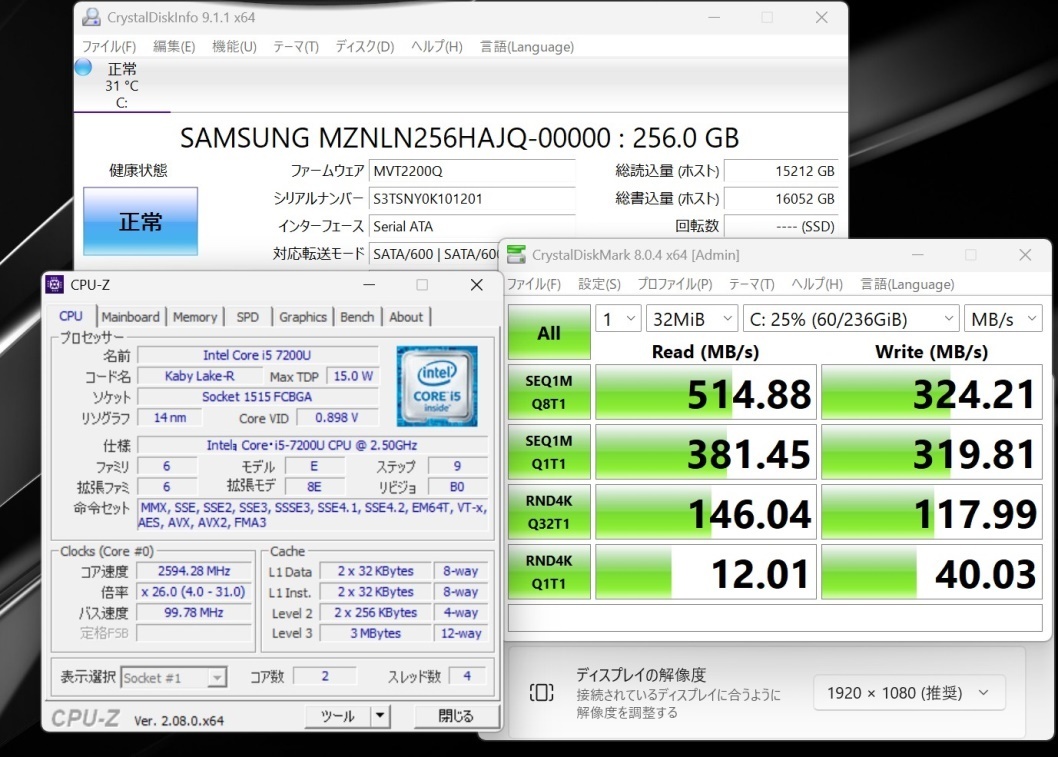Click the empty comment field in CrystalDiskMark

775,618
